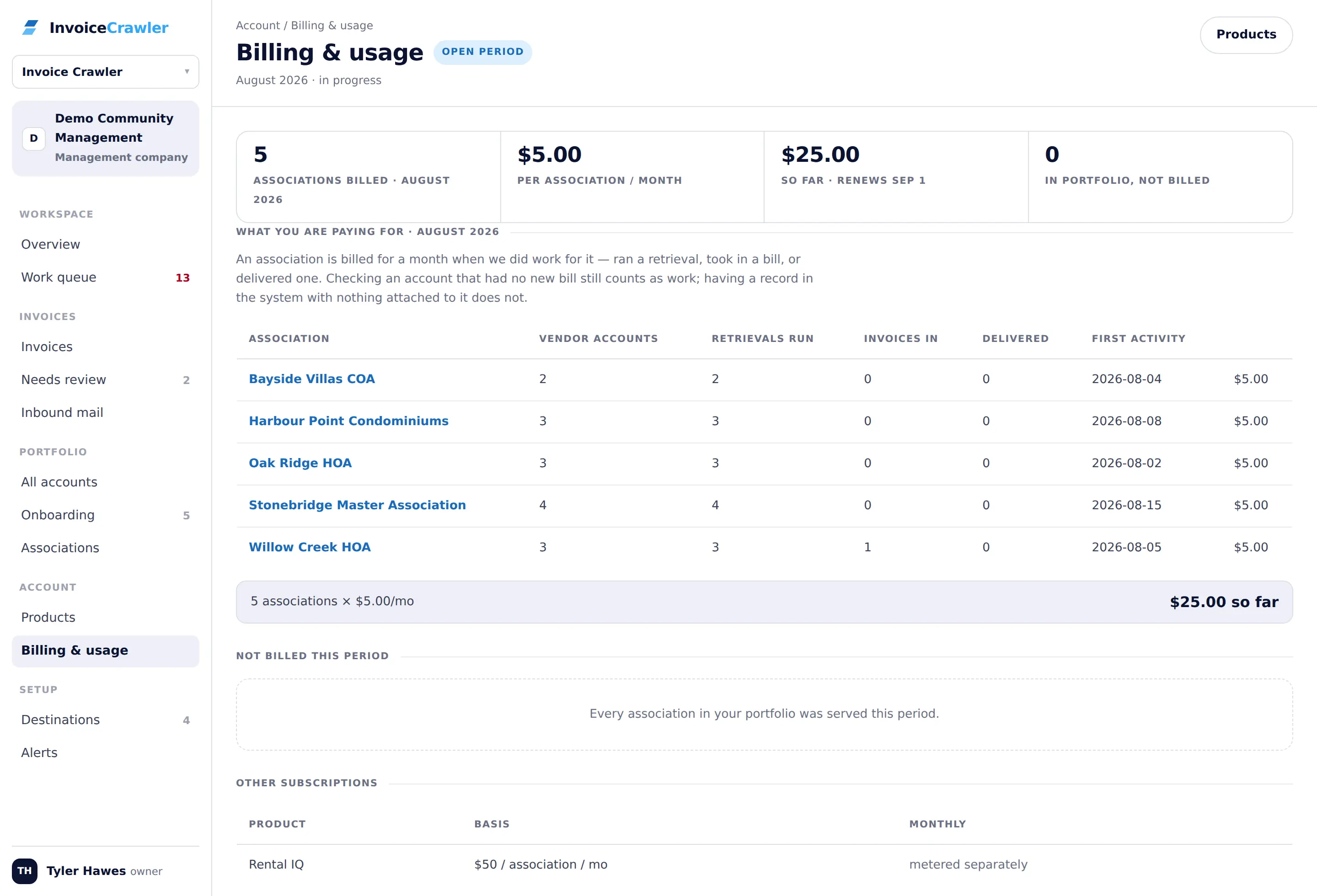1317x896 pixels.
Task: Open Associations in the sidebar
Action: coord(105,548)
